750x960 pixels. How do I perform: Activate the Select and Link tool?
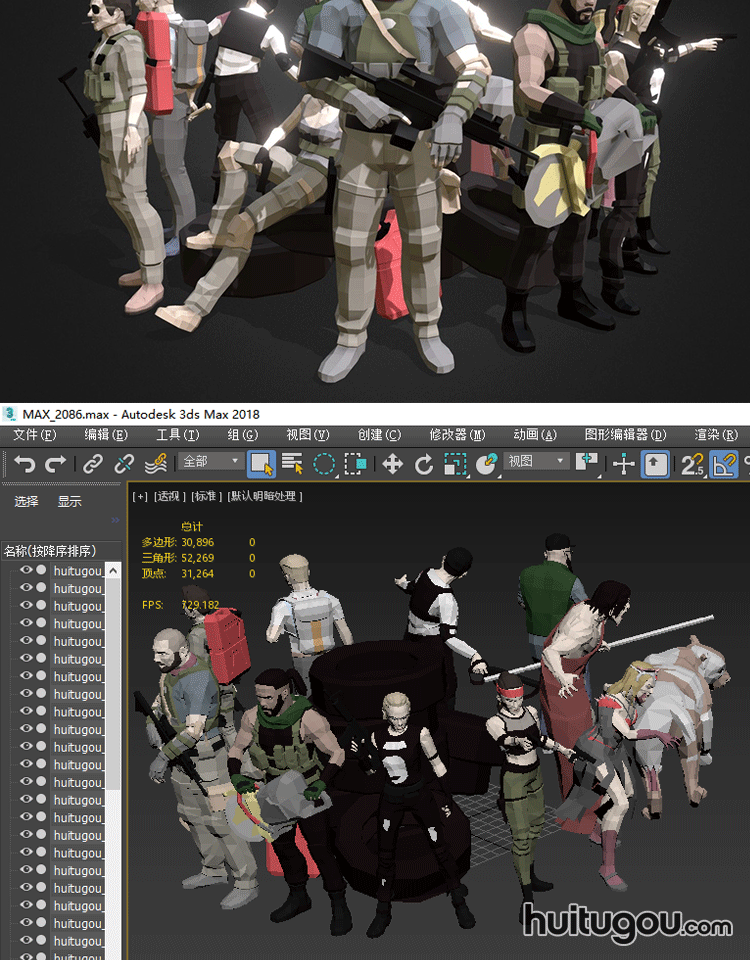coord(93,464)
